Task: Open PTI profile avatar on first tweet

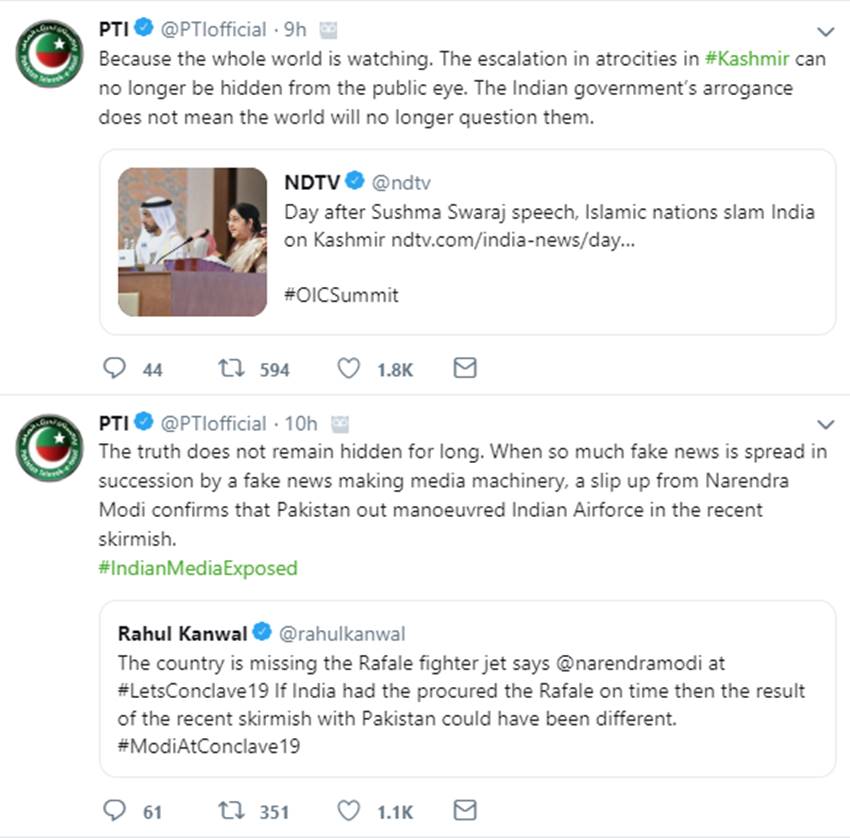Action: pyautogui.click(x=50, y=54)
